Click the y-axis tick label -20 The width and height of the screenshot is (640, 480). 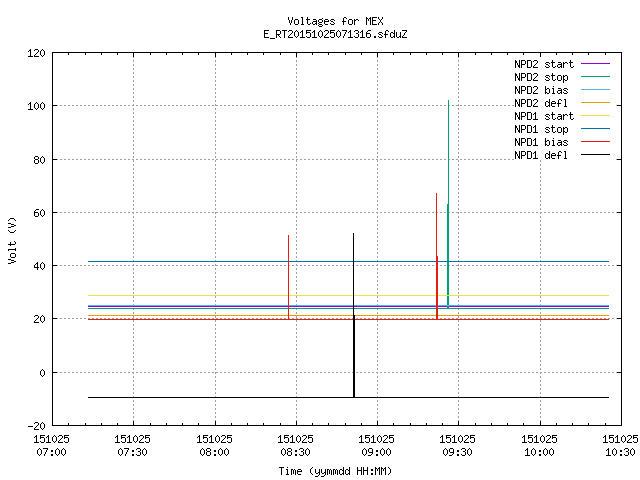37,426
